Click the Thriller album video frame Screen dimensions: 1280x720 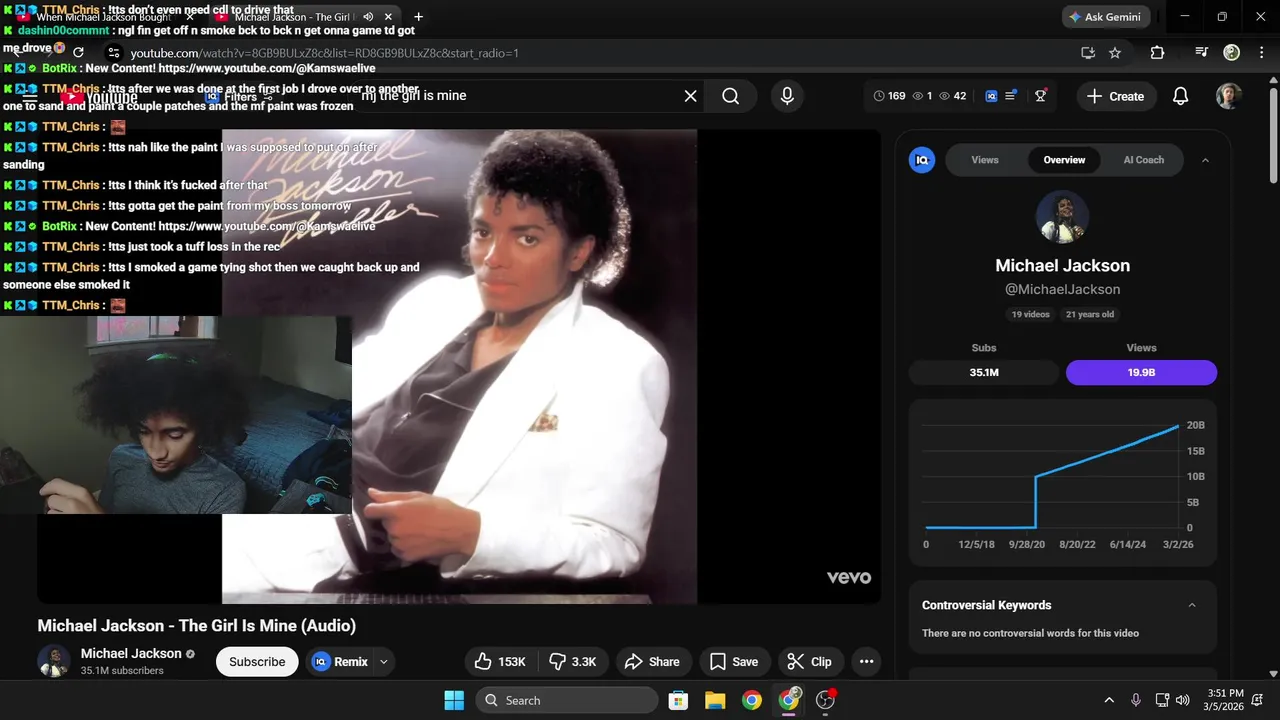(459, 366)
